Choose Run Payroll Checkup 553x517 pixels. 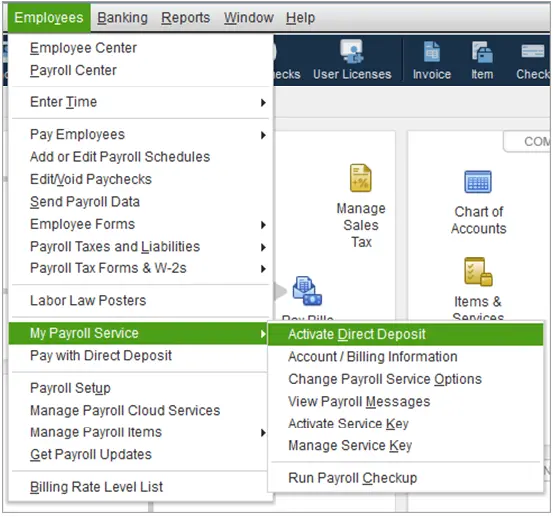pos(406,478)
